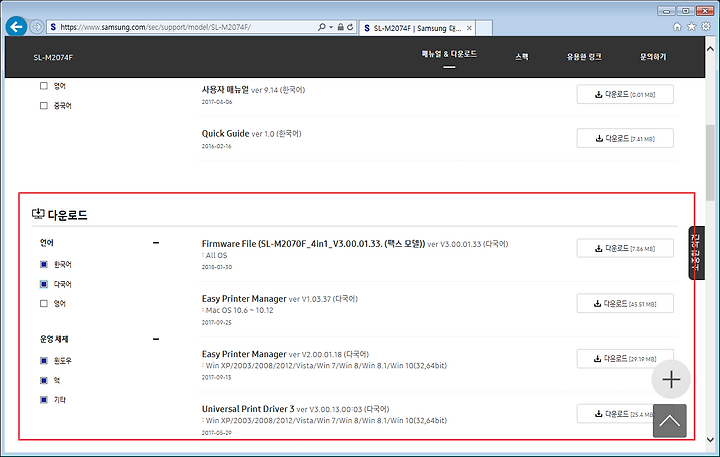Image resolution: width=720 pixels, height=457 pixels.
Task: Collapse the 운영 체제 filter section
Action: (156, 339)
